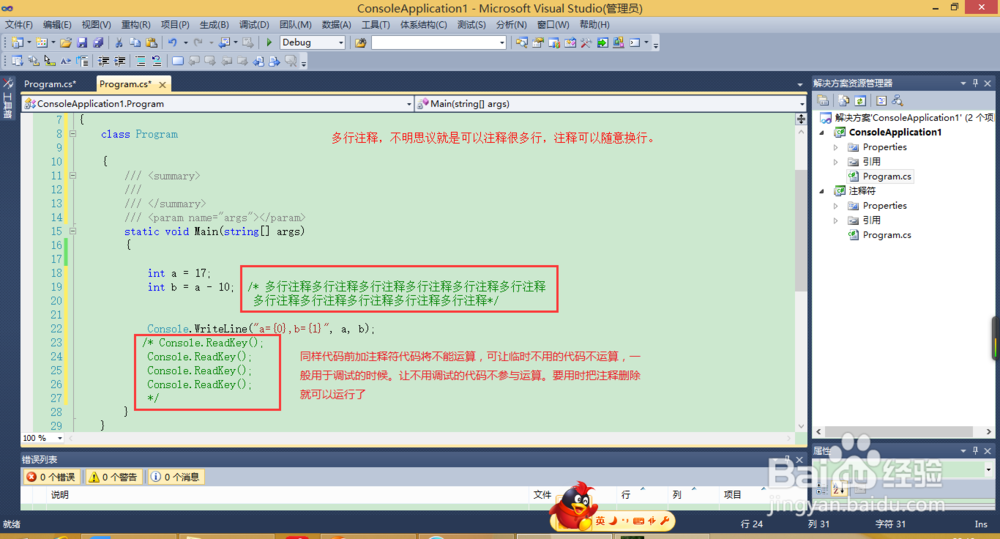Save the current file via floppy icon
This screenshot has height=539, width=1000.
[x=82, y=43]
